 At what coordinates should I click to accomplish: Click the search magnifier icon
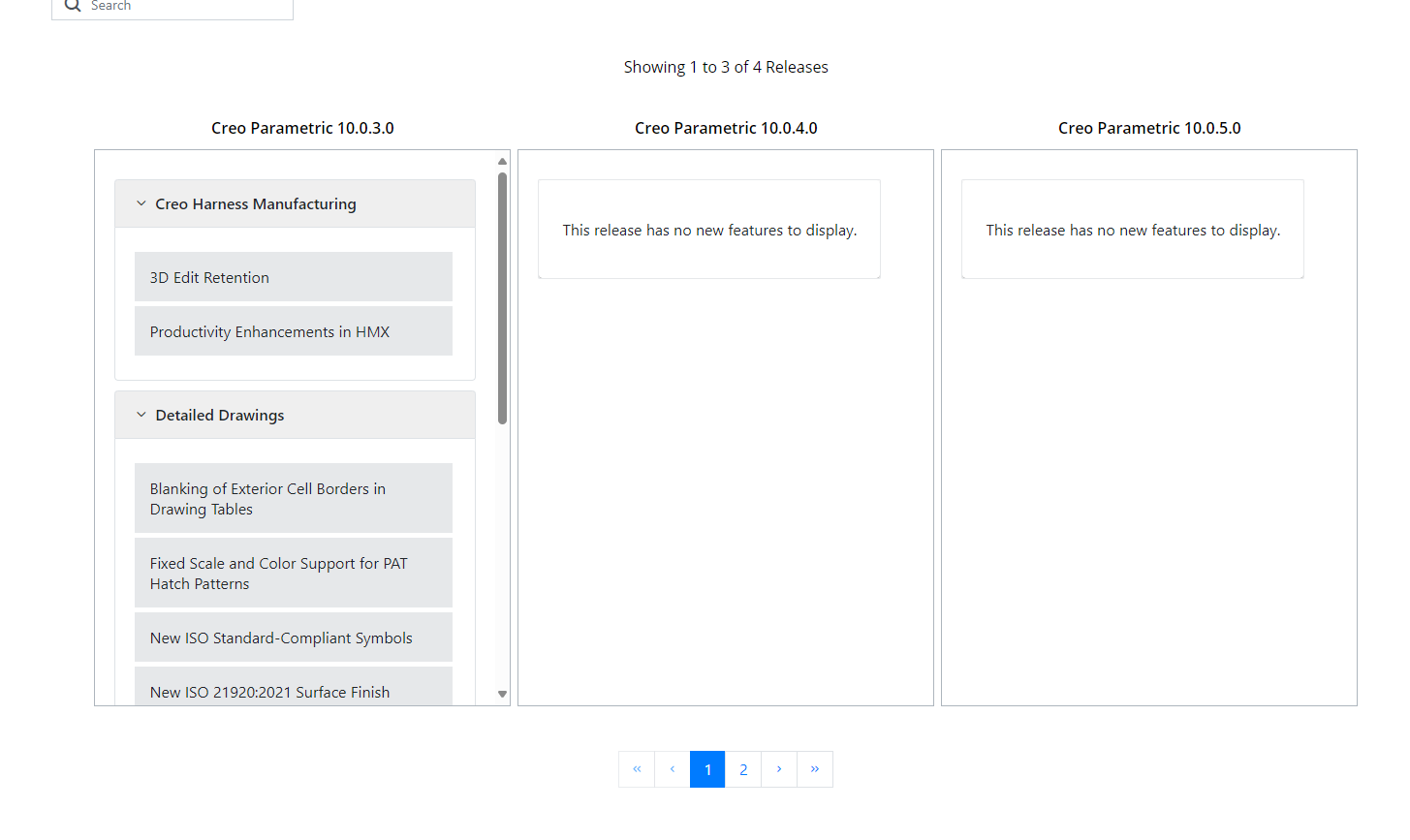72,6
